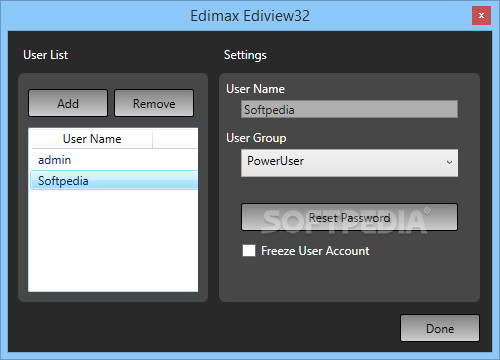500x360 pixels.
Task: Select admin in the user list
Action: (114, 160)
